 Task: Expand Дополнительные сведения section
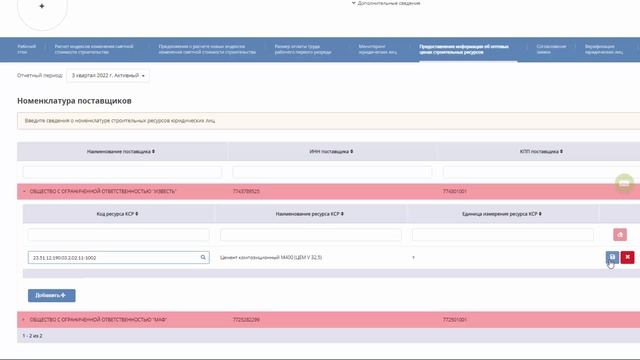click(x=386, y=3)
